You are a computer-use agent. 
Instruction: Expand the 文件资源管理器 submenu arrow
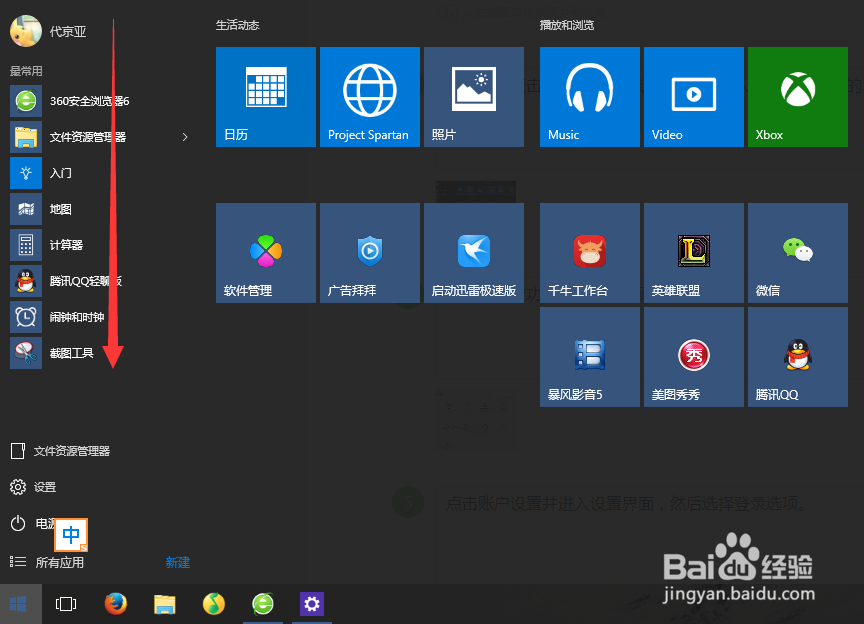click(x=184, y=137)
